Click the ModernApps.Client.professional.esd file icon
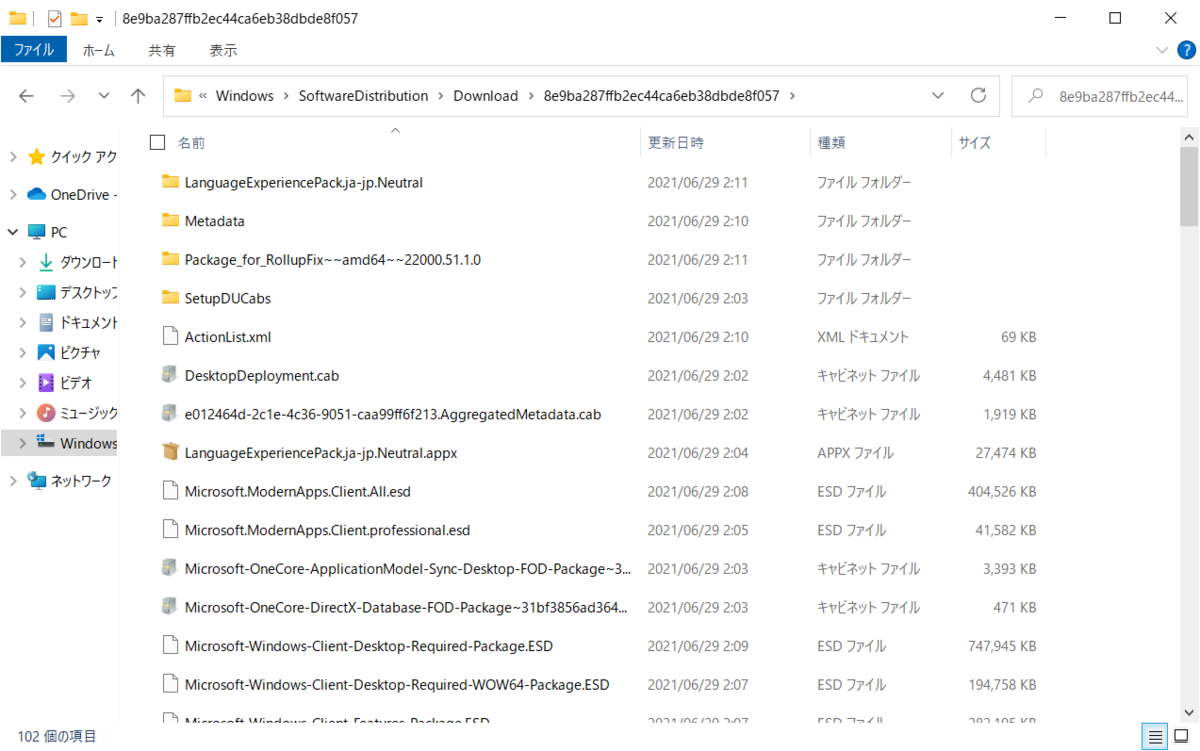This screenshot has height=751, width=1200. tap(169, 529)
